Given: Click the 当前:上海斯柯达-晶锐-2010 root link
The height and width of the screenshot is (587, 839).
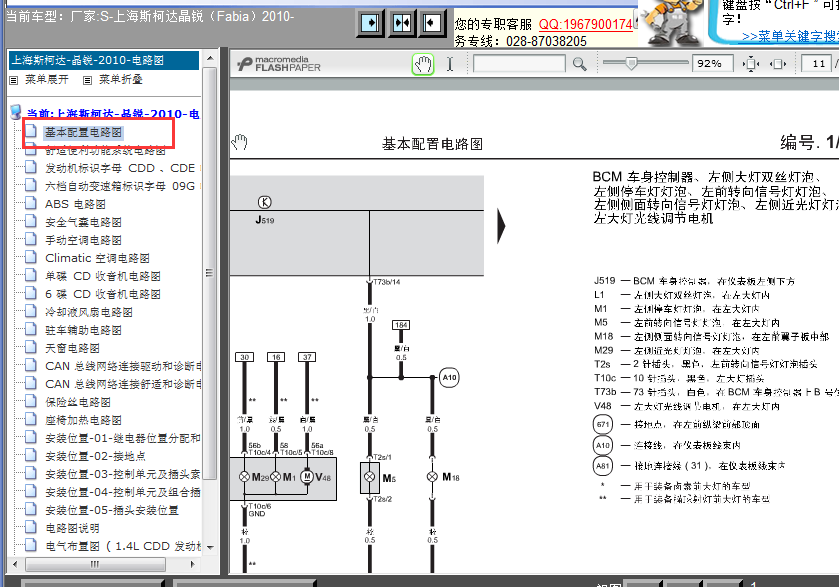Looking at the screenshot, I should tap(113, 113).
